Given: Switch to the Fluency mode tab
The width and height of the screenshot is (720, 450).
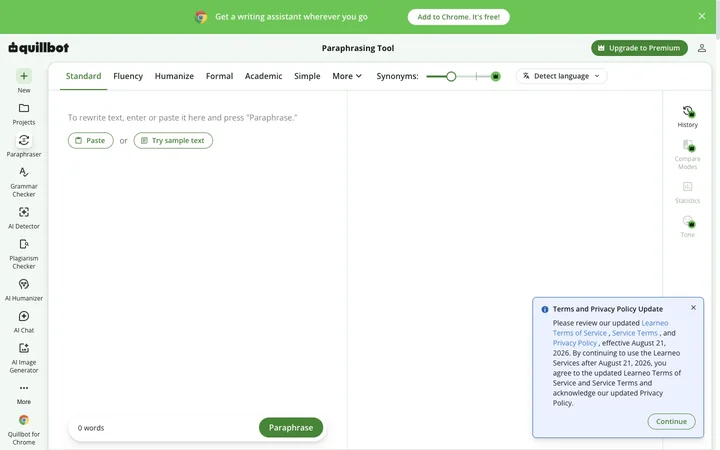Looking at the screenshot, I should (x=128, y=76).
